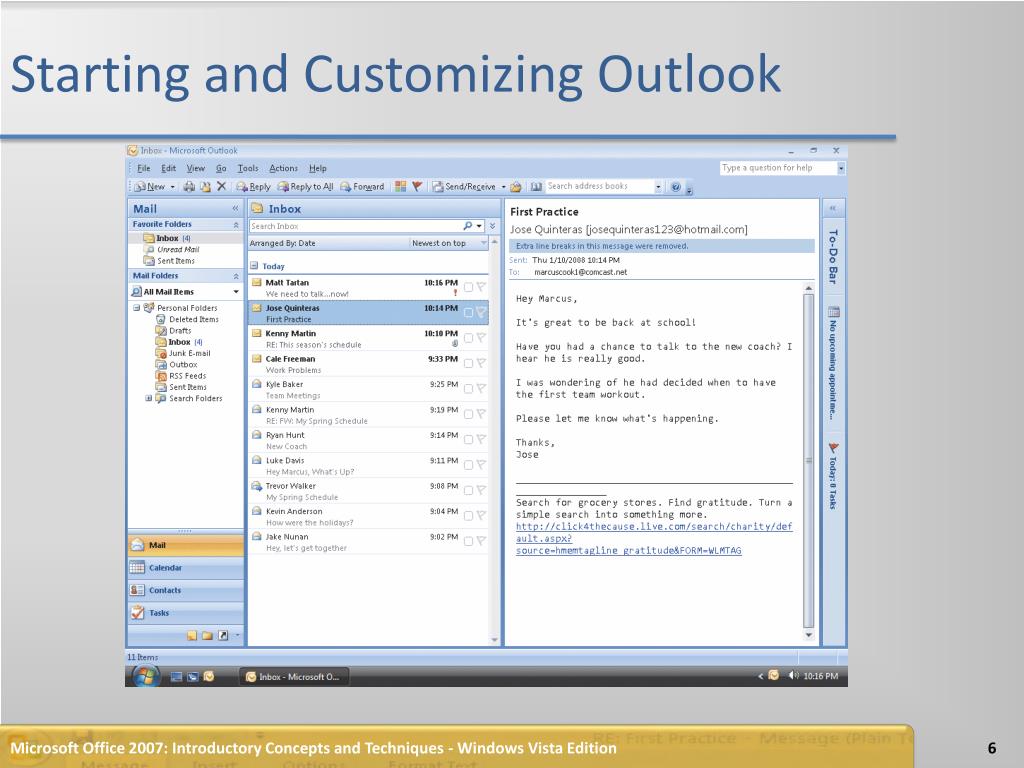The height and width of the screenshot is (768, 1024).
Task: Click the blue Help question mark icon
Action: [x=676, y=187]
